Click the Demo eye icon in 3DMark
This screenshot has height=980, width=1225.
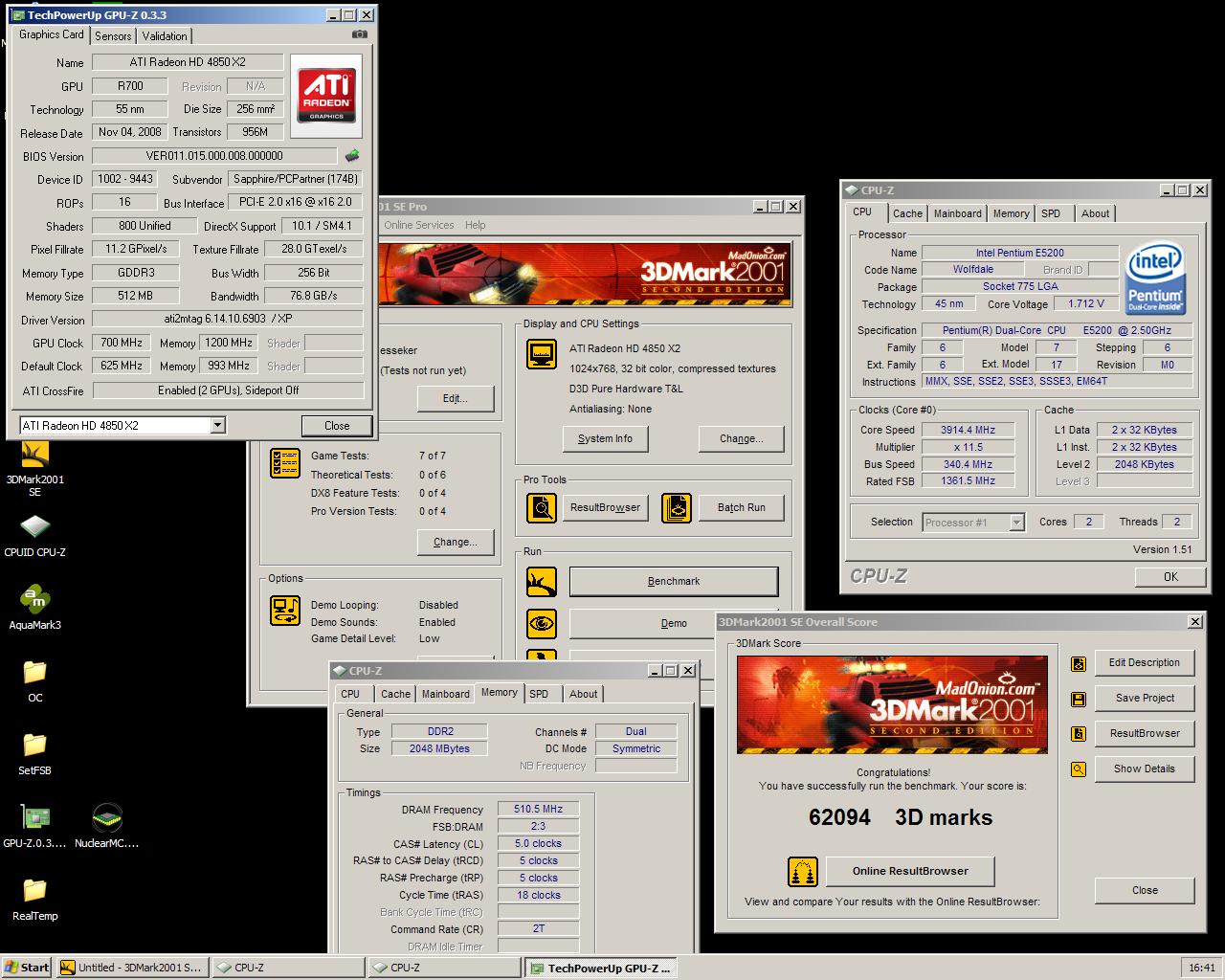542,624
